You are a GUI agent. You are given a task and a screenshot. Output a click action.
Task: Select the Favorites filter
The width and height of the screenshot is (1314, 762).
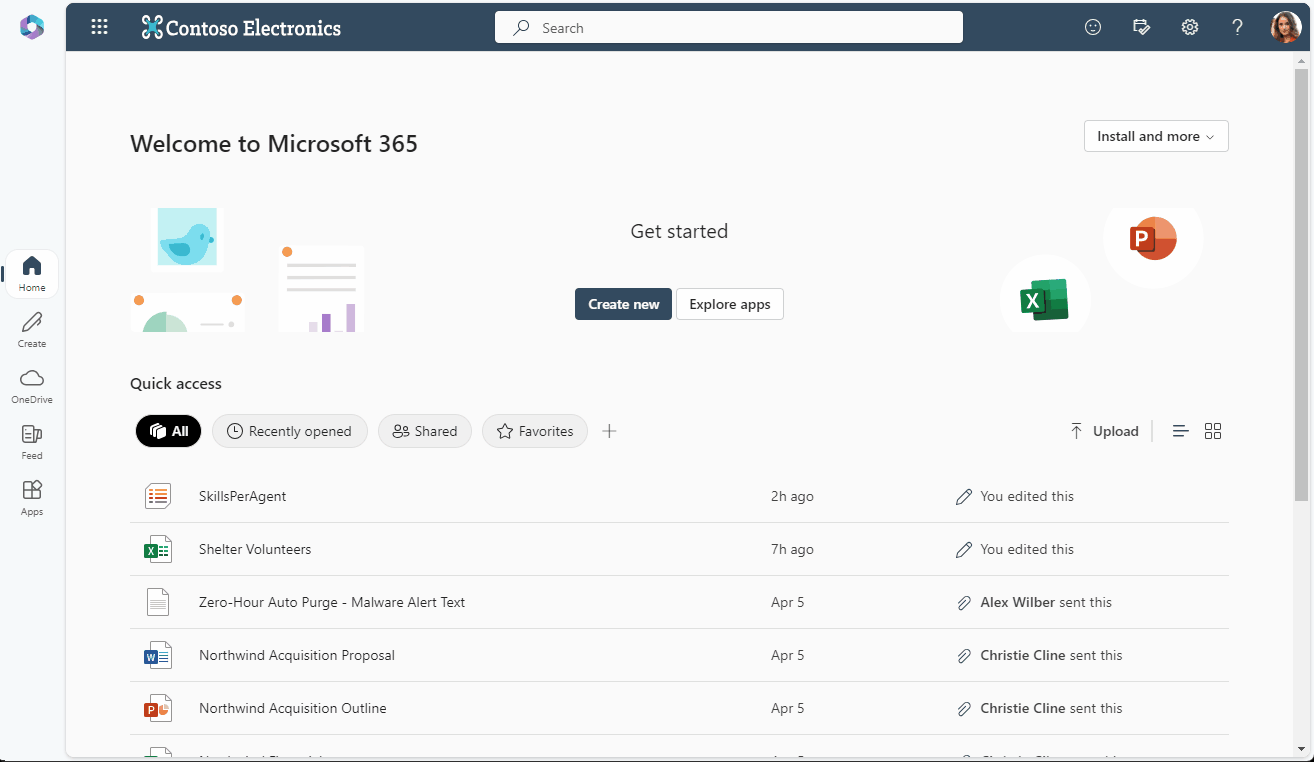[x=535, y=431]
